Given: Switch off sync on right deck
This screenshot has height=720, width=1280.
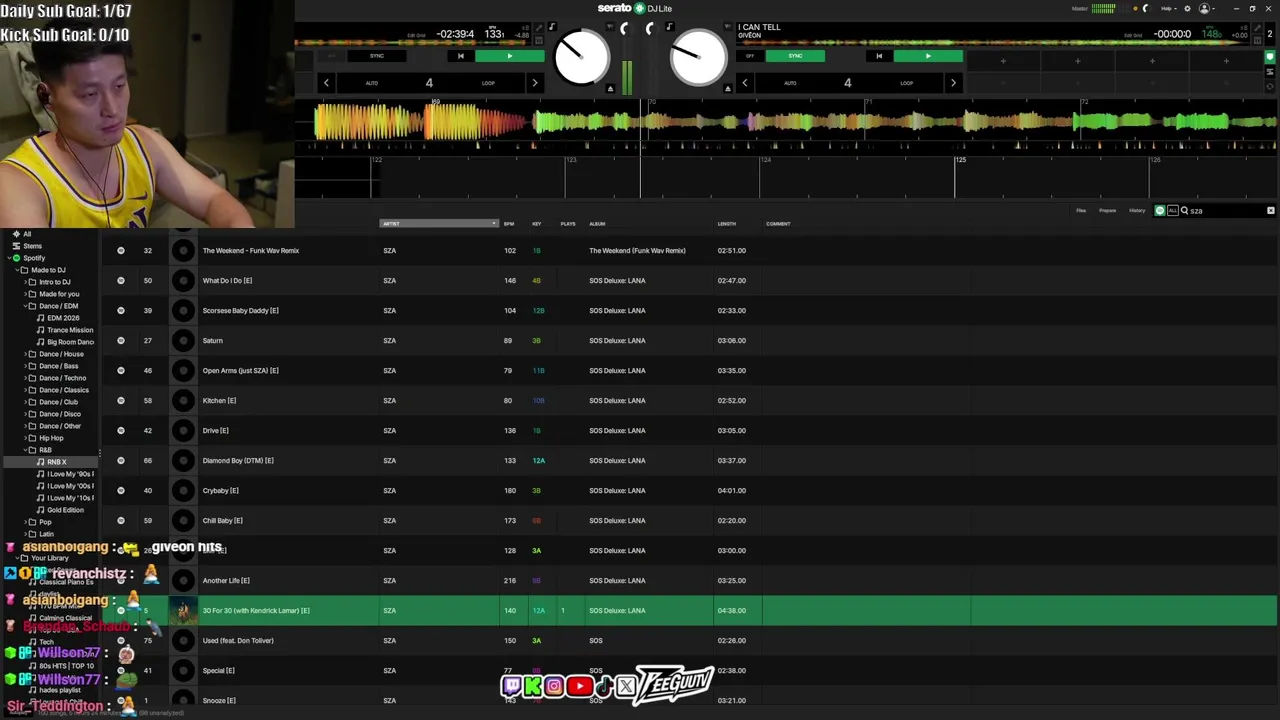Looking at the screenshot, I should pyautogui.click(x=750, y=56).
